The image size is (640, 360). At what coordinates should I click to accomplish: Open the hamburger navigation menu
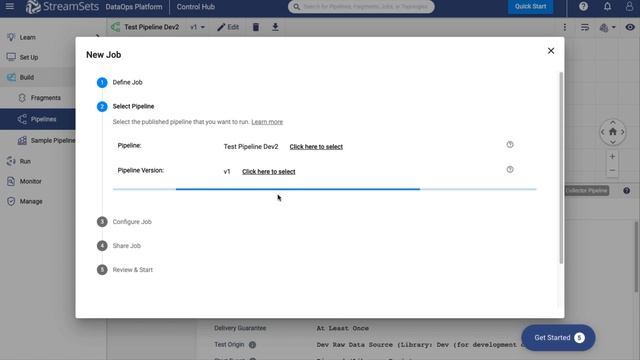tap(9, 7)
